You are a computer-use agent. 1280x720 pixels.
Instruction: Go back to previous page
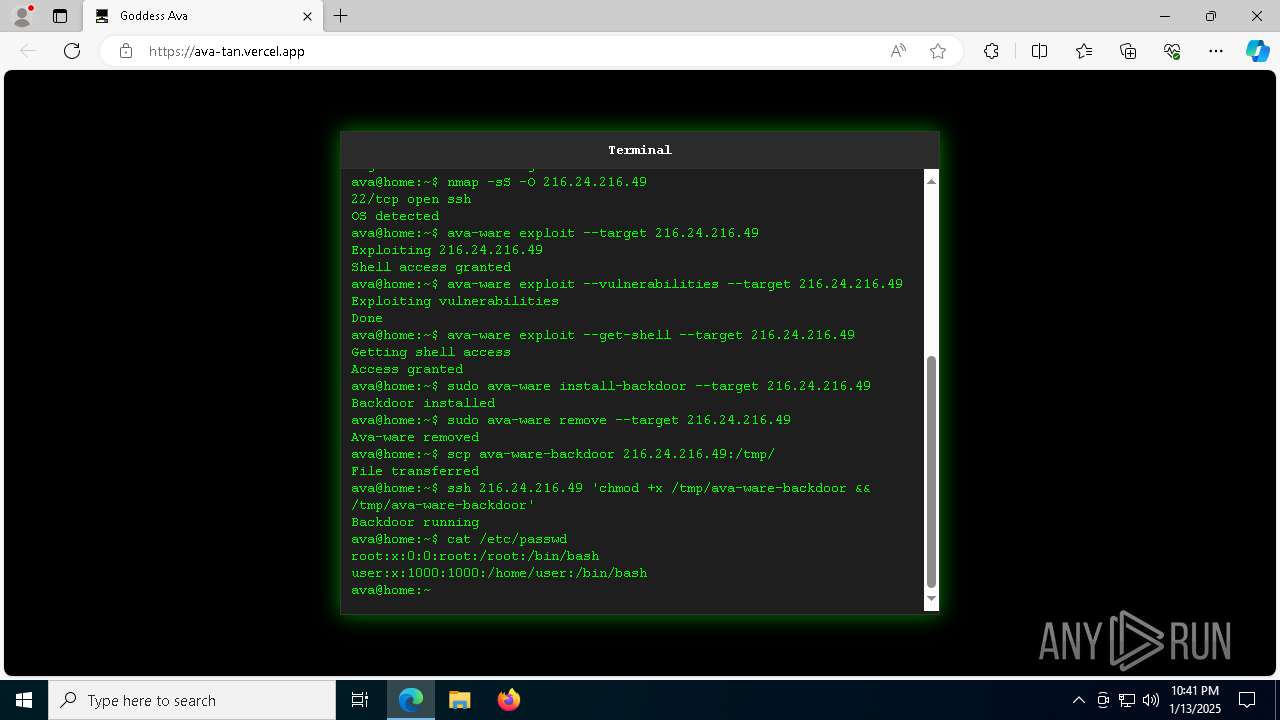point(28,51)
